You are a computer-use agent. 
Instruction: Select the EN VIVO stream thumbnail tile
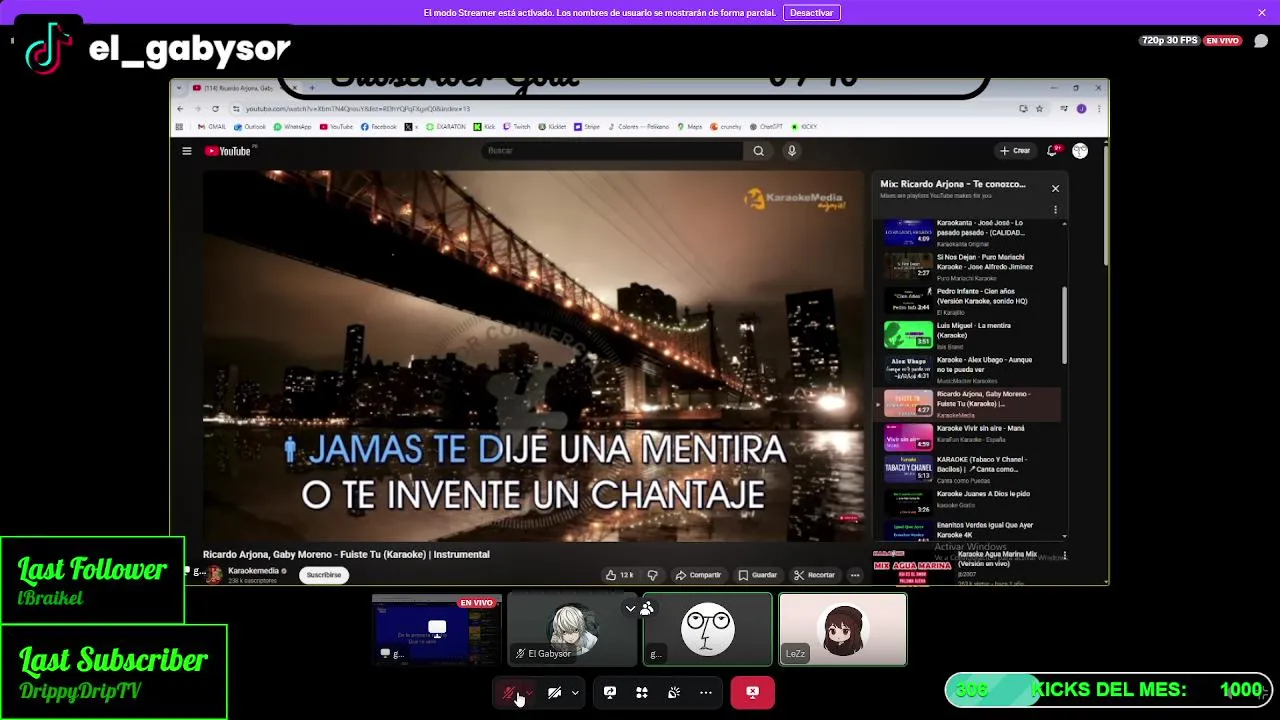pyautogui.click(x=436, y=629)
